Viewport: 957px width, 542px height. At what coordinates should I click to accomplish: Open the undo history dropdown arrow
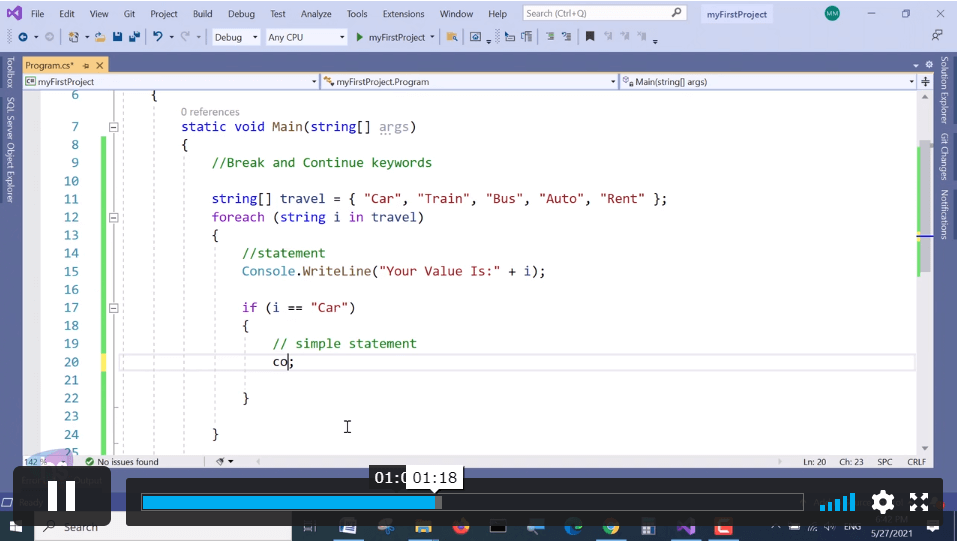pos(172,37)
